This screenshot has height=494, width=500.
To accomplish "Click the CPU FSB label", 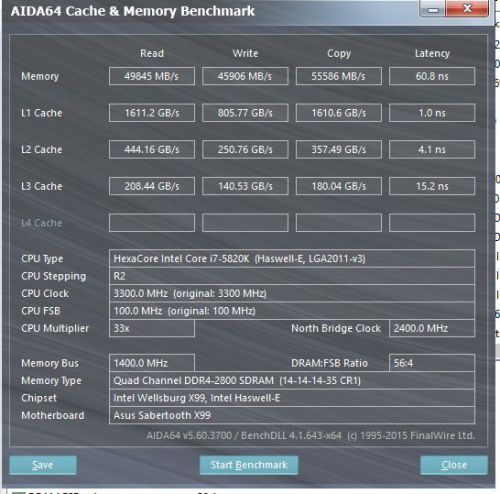I will coord(41,311).
